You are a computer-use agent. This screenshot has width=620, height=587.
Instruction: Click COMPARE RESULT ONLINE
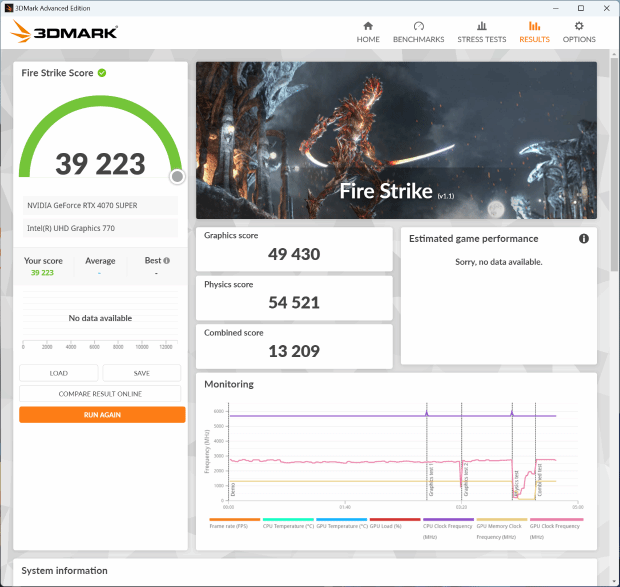tap(100, 394)
